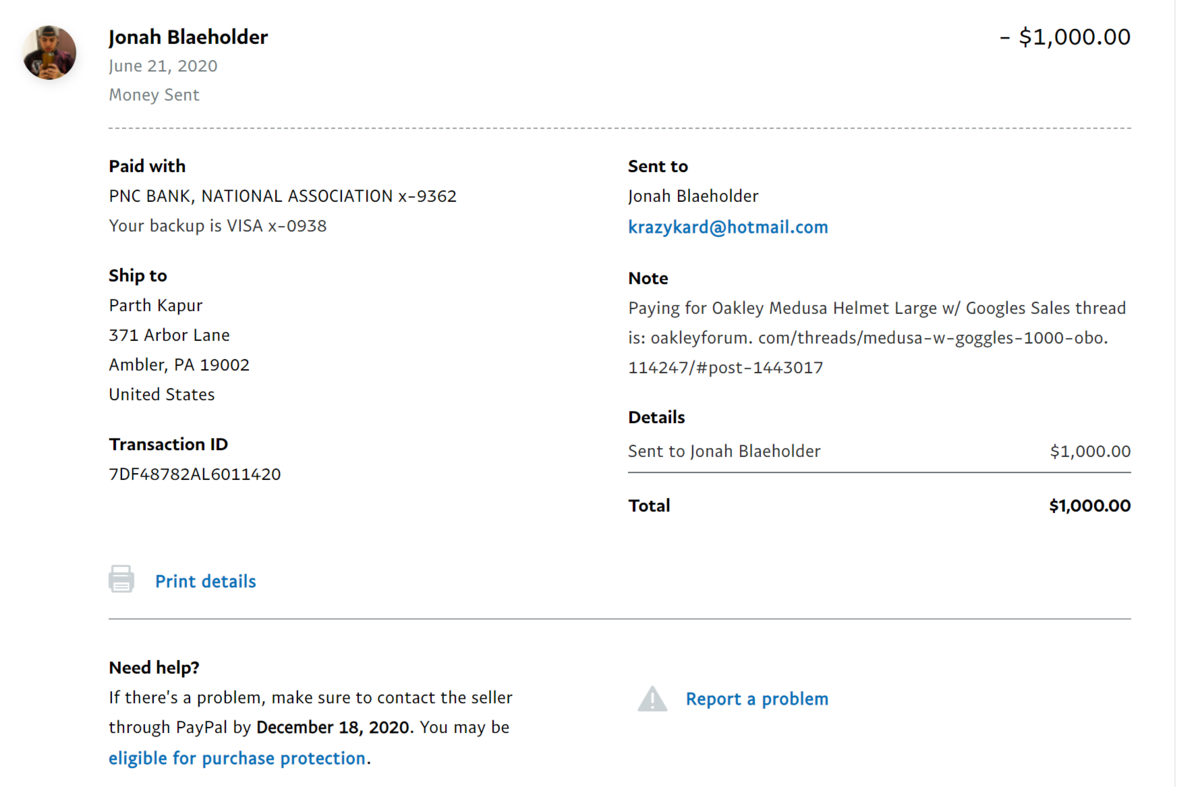The width and height of the screenshot is (1200, 787).
Task: Click the December 18, 2020 deadline text
Action: coord(333,728)
